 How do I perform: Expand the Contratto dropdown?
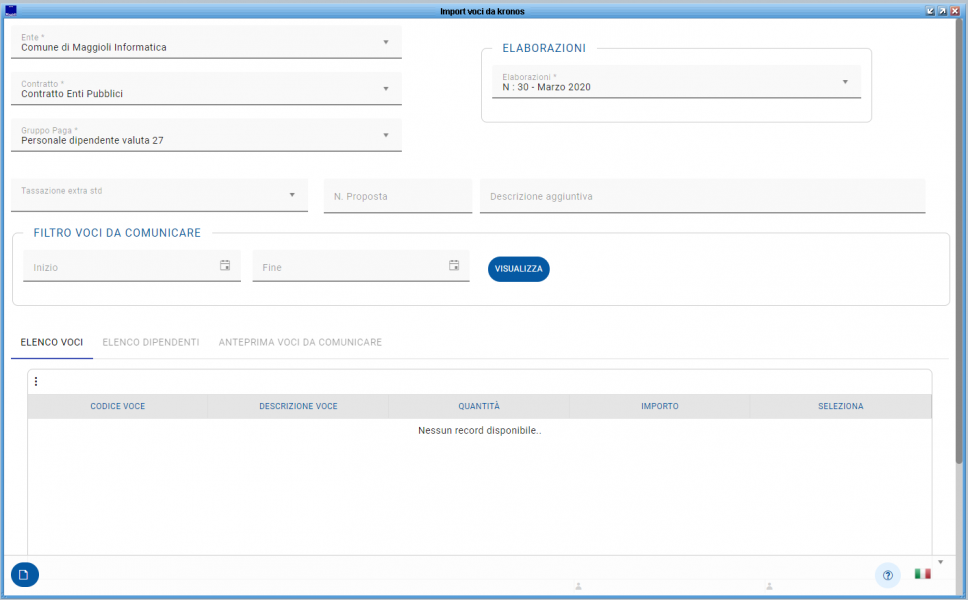pyautogui.click(x=386, y=89)
